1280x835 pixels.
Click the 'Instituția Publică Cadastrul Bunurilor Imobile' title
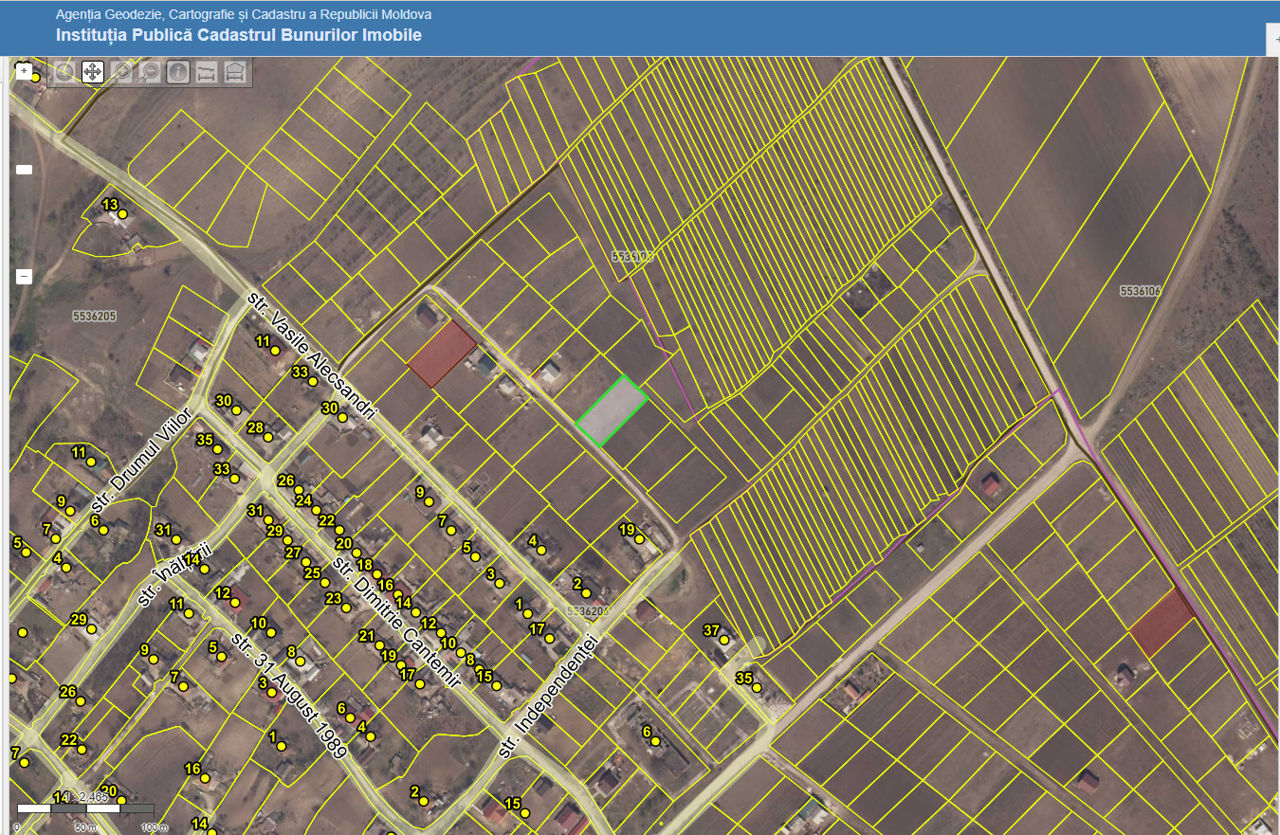tap(239, 35)
